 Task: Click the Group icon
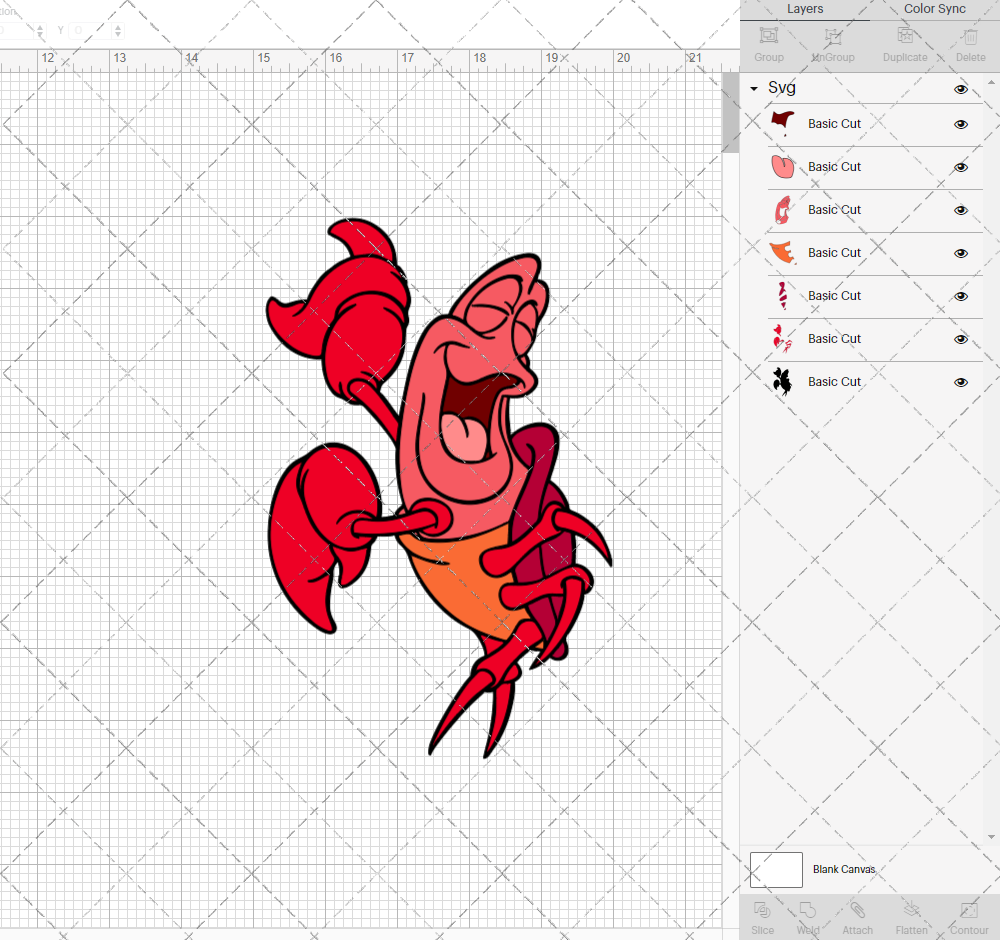tap(768, 43)
